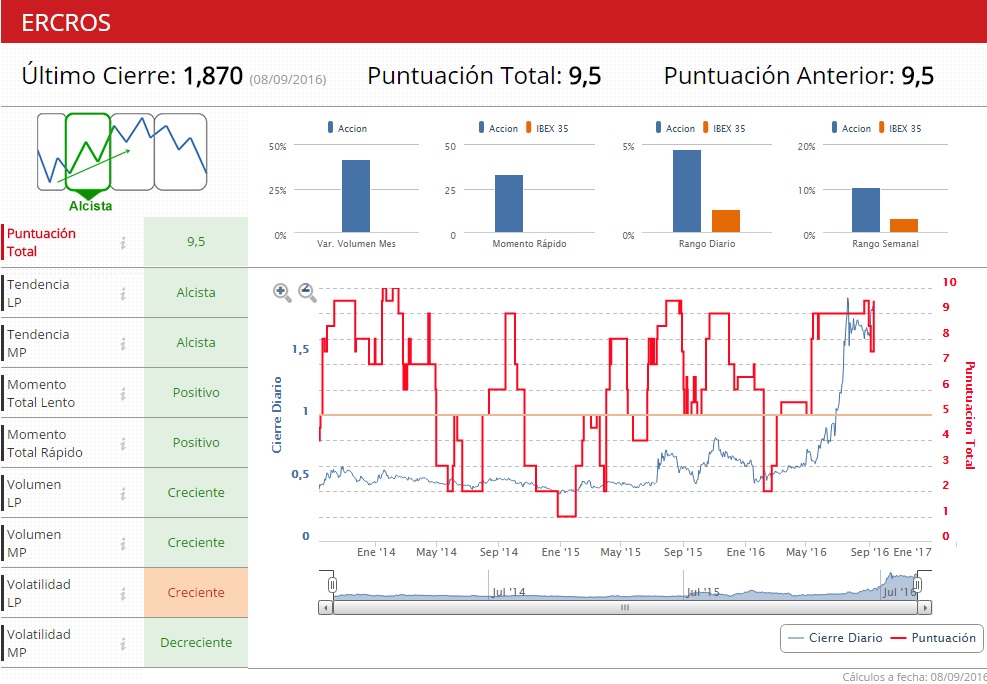
Task: Toggle Accion legend in Var. Volumen Mes chart
Action: click(346, 128)
